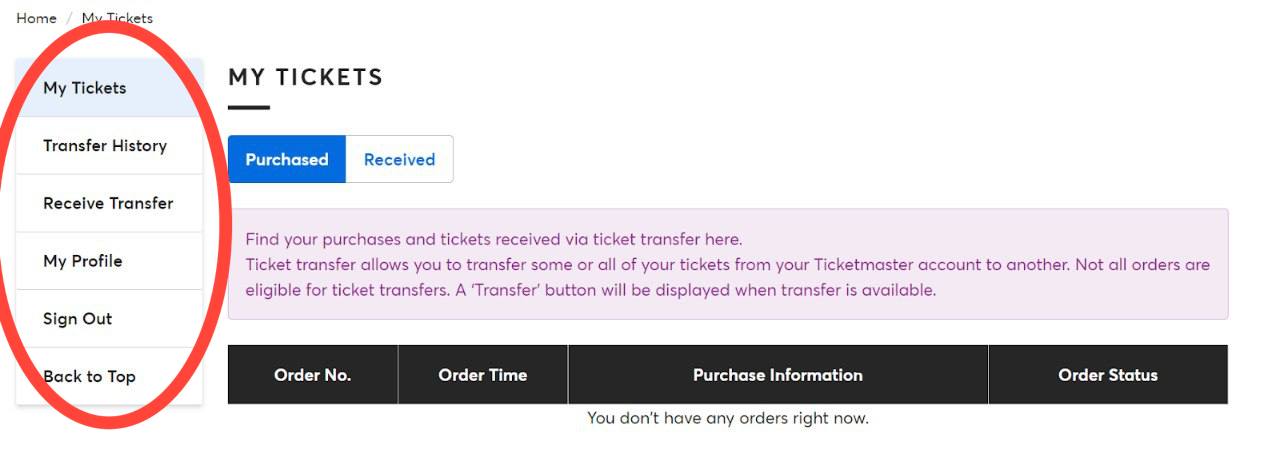The width and height of the screenshot is (1280, 449).
Task: Click the 'You don't have any orders' message
Action: click(x=728, y=418)
